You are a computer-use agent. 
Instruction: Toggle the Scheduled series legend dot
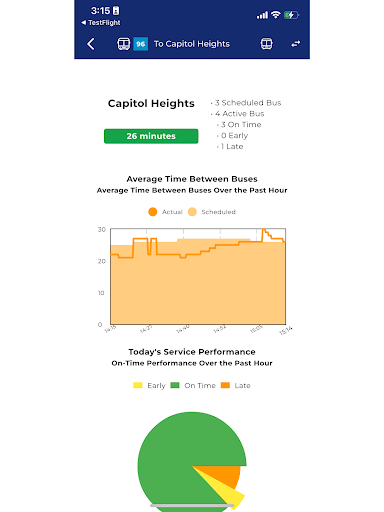[x=192, y=212]
